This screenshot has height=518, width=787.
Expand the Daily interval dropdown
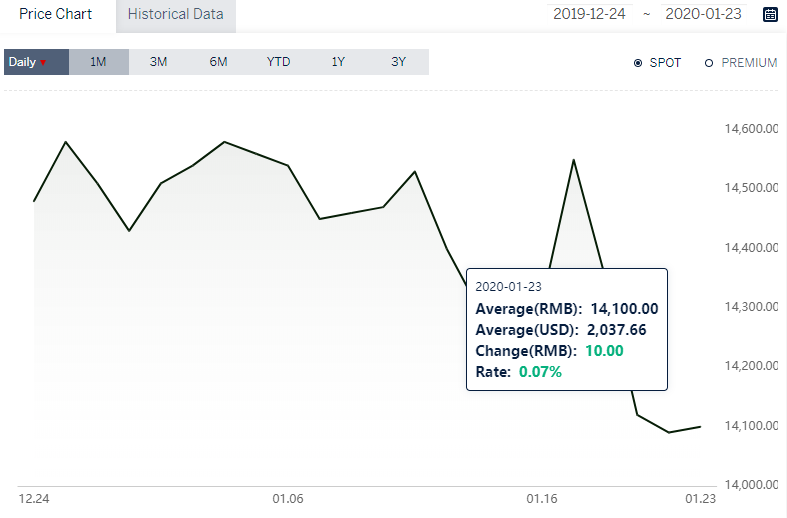click(x=36, y=62)
